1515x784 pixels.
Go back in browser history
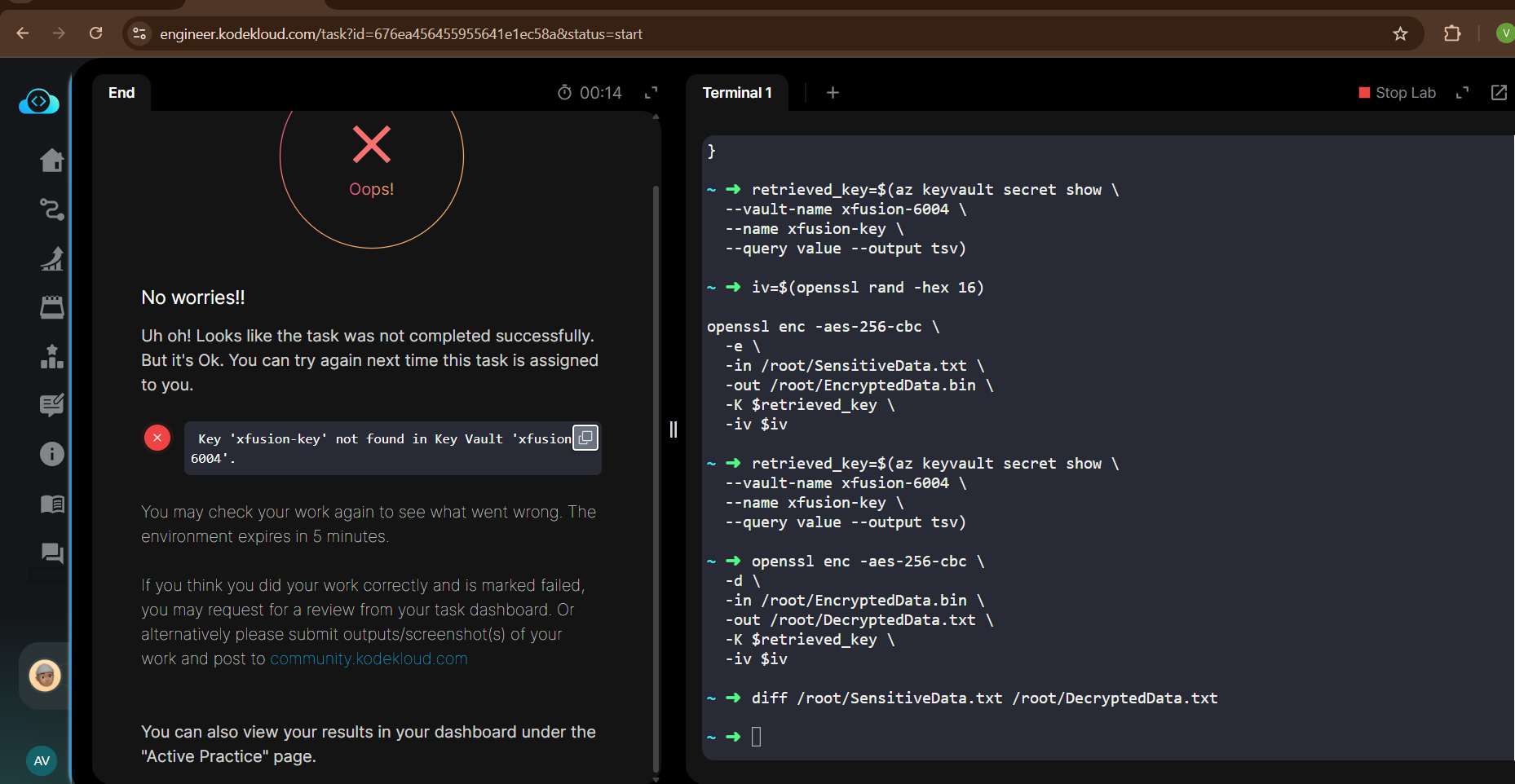(23, 33)
